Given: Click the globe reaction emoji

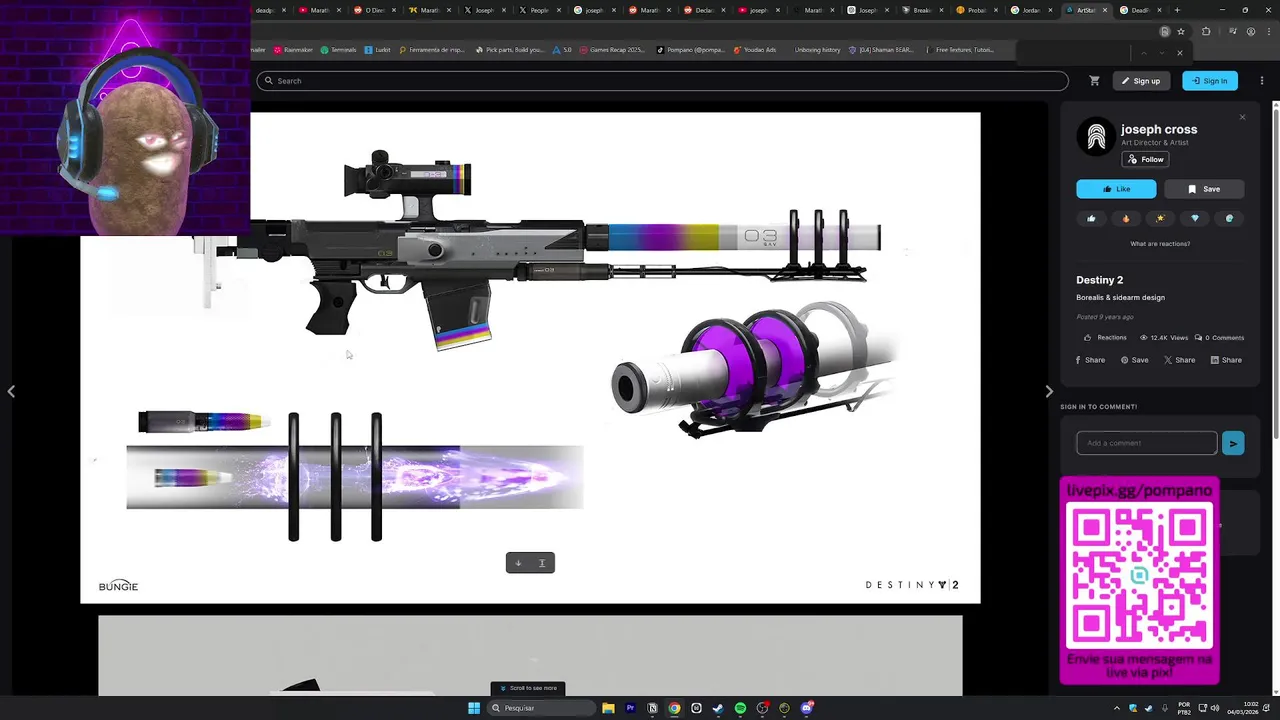Looking at the screenshot, I should point(1229,218).
